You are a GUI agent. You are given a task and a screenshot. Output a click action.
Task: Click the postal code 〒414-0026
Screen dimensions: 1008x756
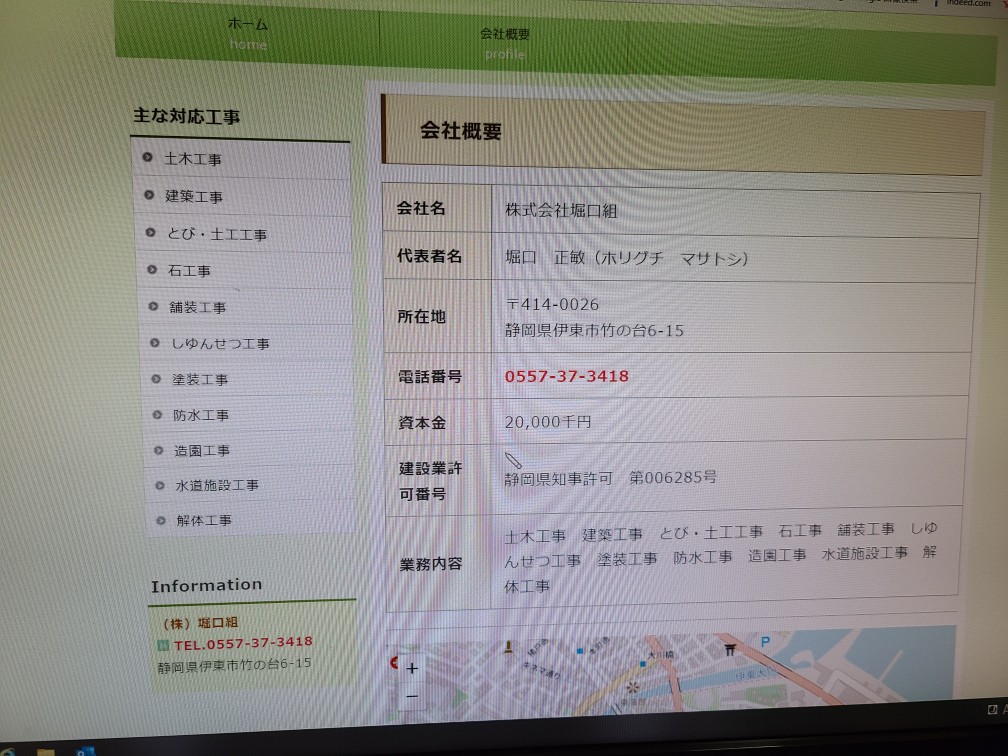pos(552,304)
